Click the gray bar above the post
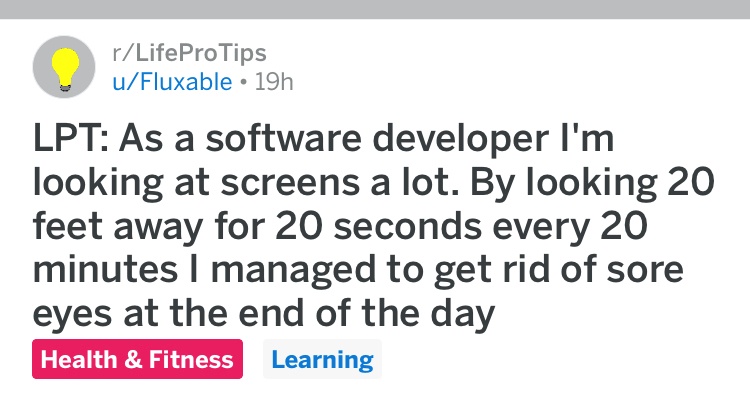Image resolution: width=750 pixels, height=398 pixels. pos(375,9)
